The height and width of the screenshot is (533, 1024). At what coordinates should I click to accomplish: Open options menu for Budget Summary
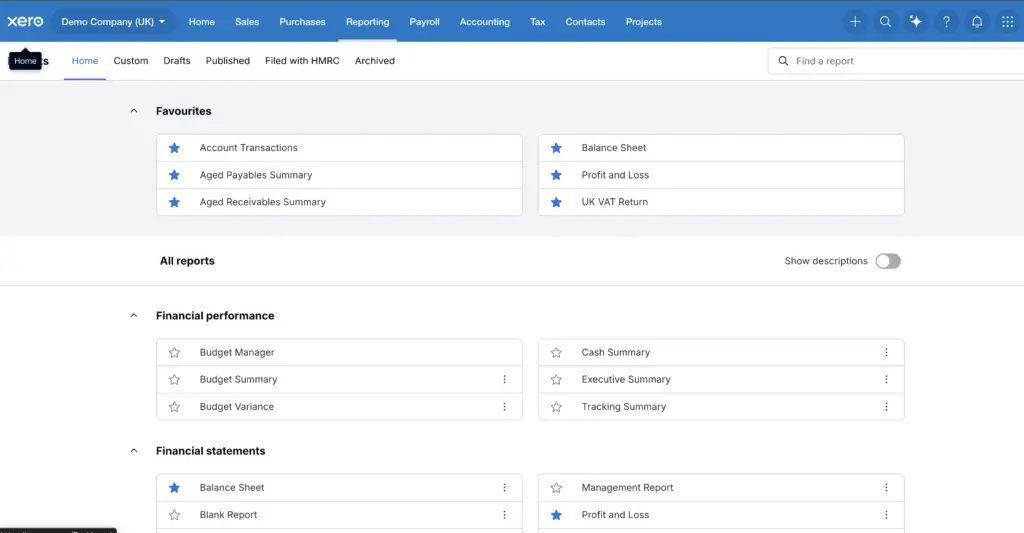[504, 379]
